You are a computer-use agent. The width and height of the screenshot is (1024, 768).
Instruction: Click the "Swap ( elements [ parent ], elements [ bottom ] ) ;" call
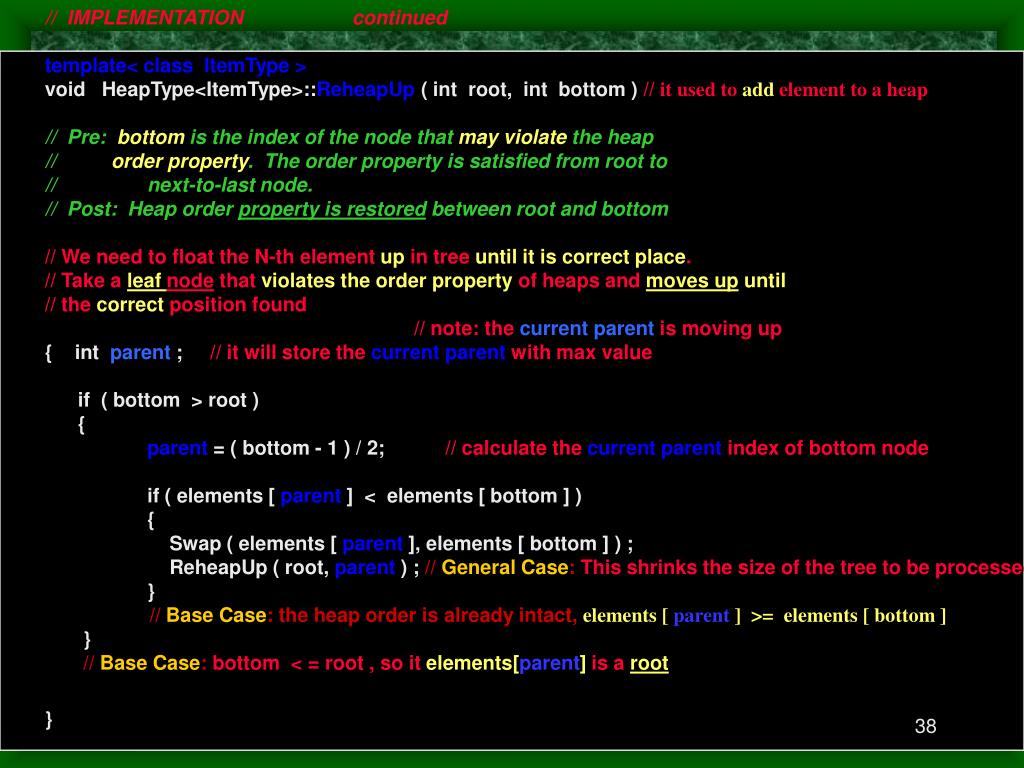pyautogui.click(x=401, y=544)
